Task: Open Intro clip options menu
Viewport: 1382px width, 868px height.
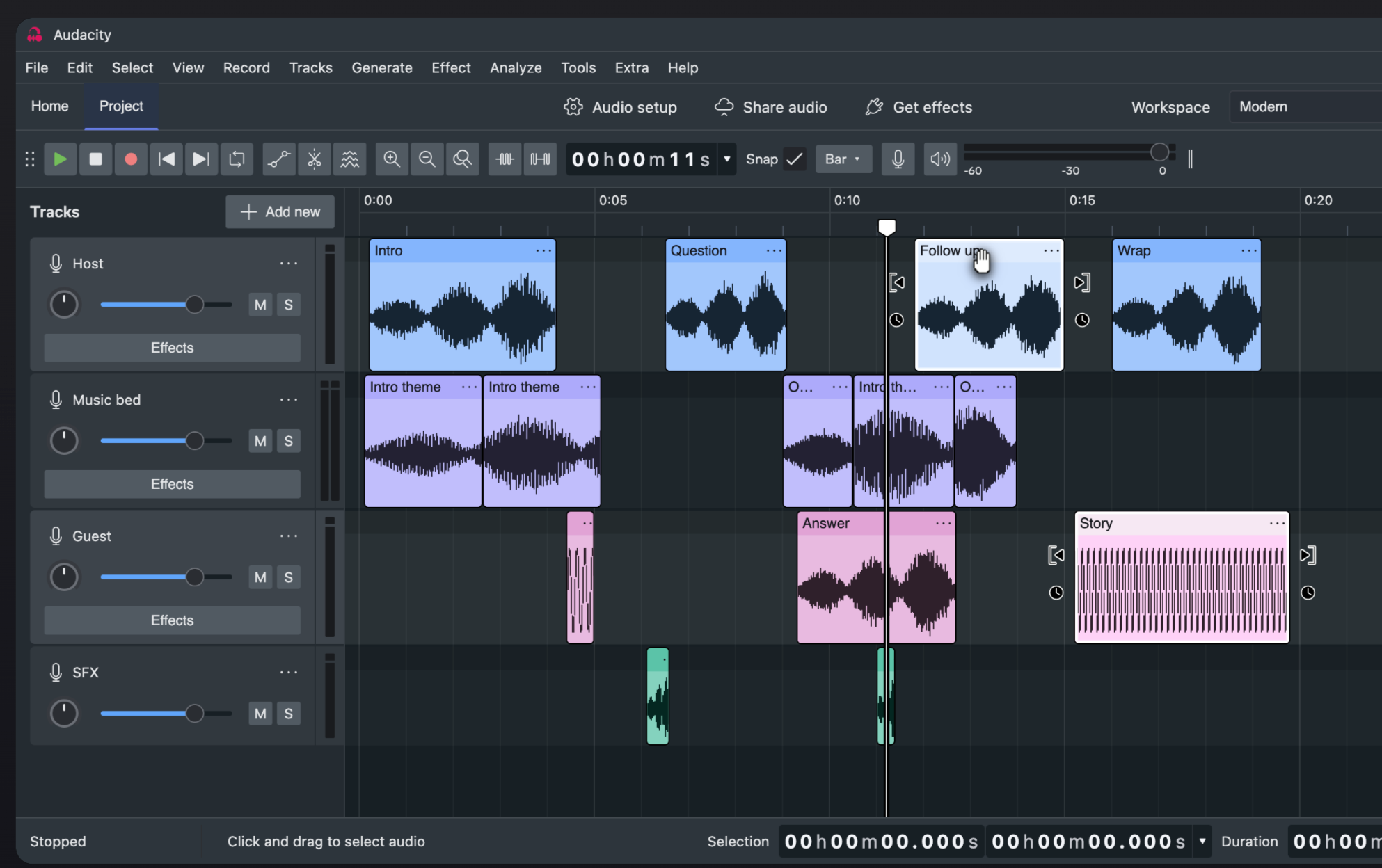Action: [543, 250]
